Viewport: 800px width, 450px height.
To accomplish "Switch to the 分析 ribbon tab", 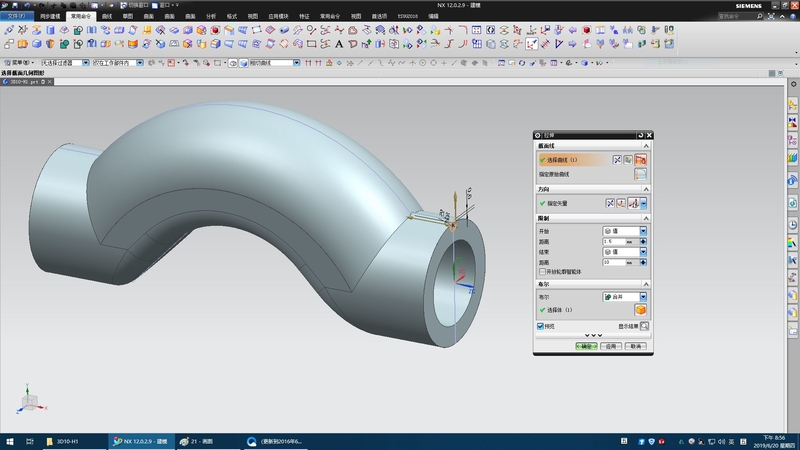I will (210, 16).
